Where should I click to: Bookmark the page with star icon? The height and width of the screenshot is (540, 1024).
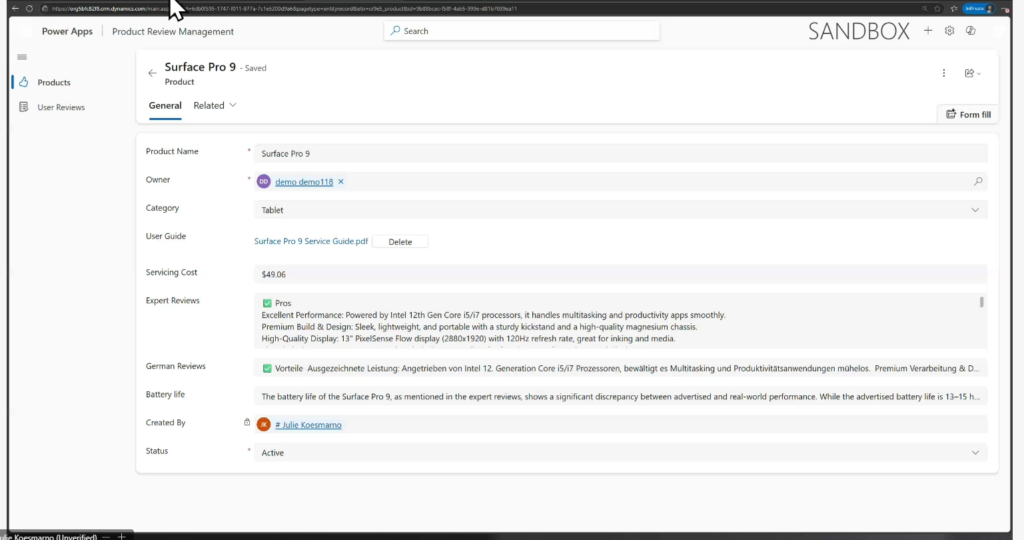(x=938, y=8)
